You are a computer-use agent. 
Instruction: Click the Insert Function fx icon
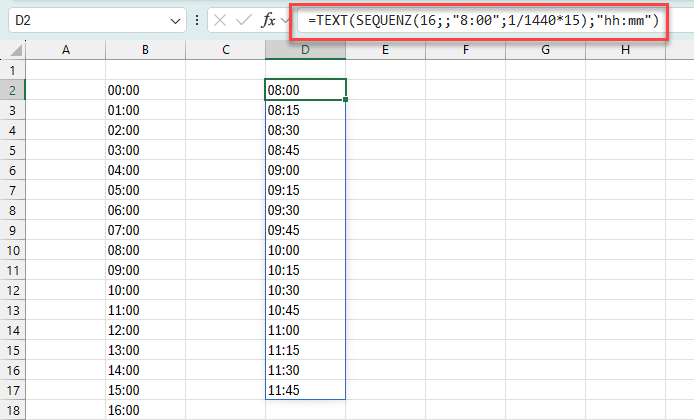269,20
